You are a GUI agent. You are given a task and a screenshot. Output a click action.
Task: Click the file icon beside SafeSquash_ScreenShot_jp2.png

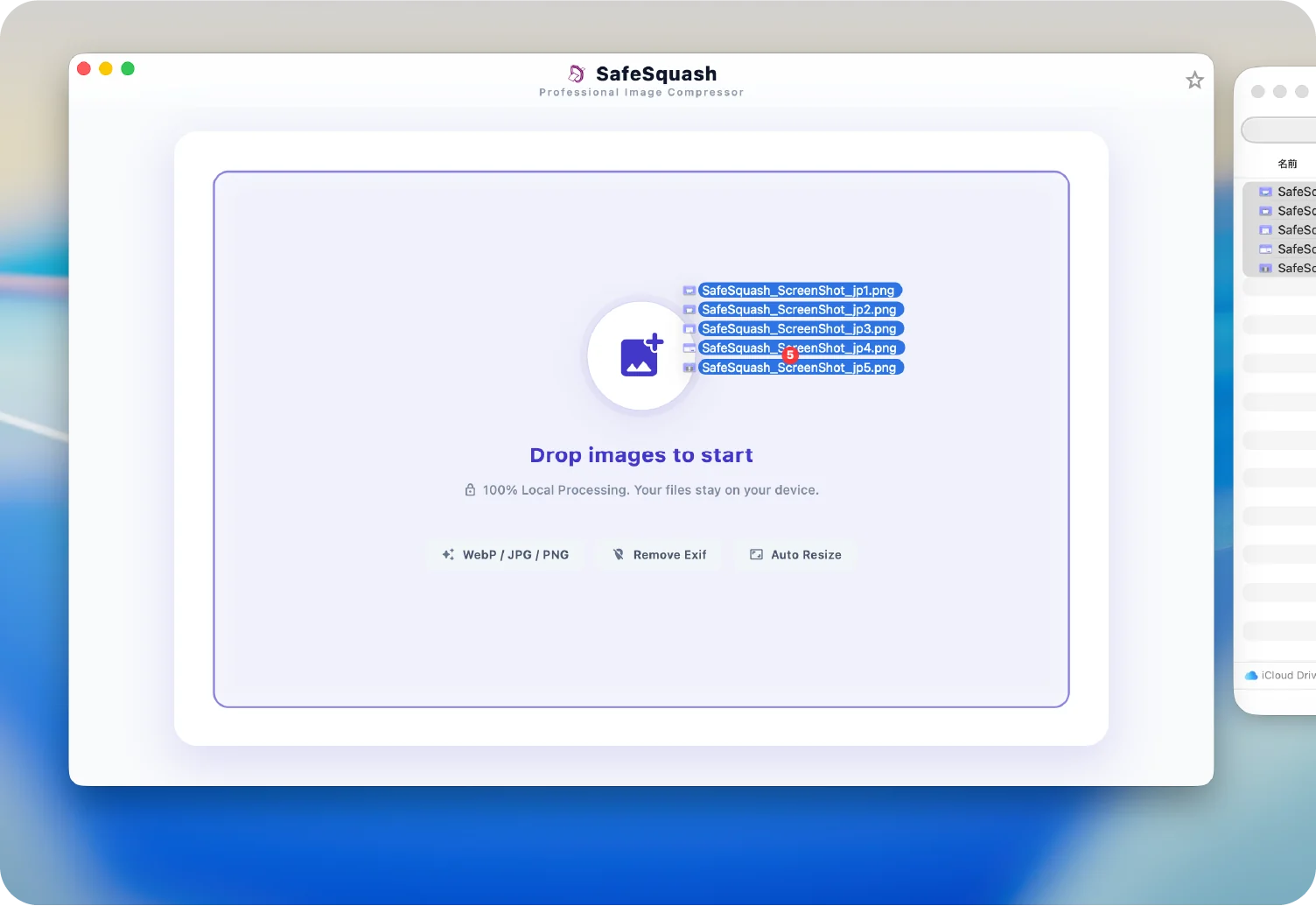pos(689,310)
